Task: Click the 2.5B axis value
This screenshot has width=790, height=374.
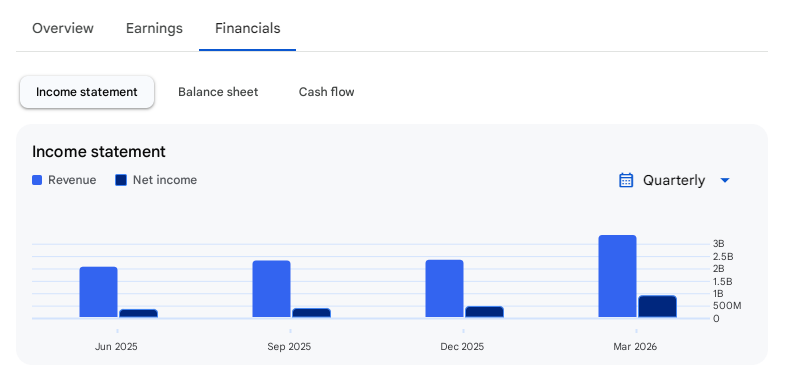Action: 723,256
